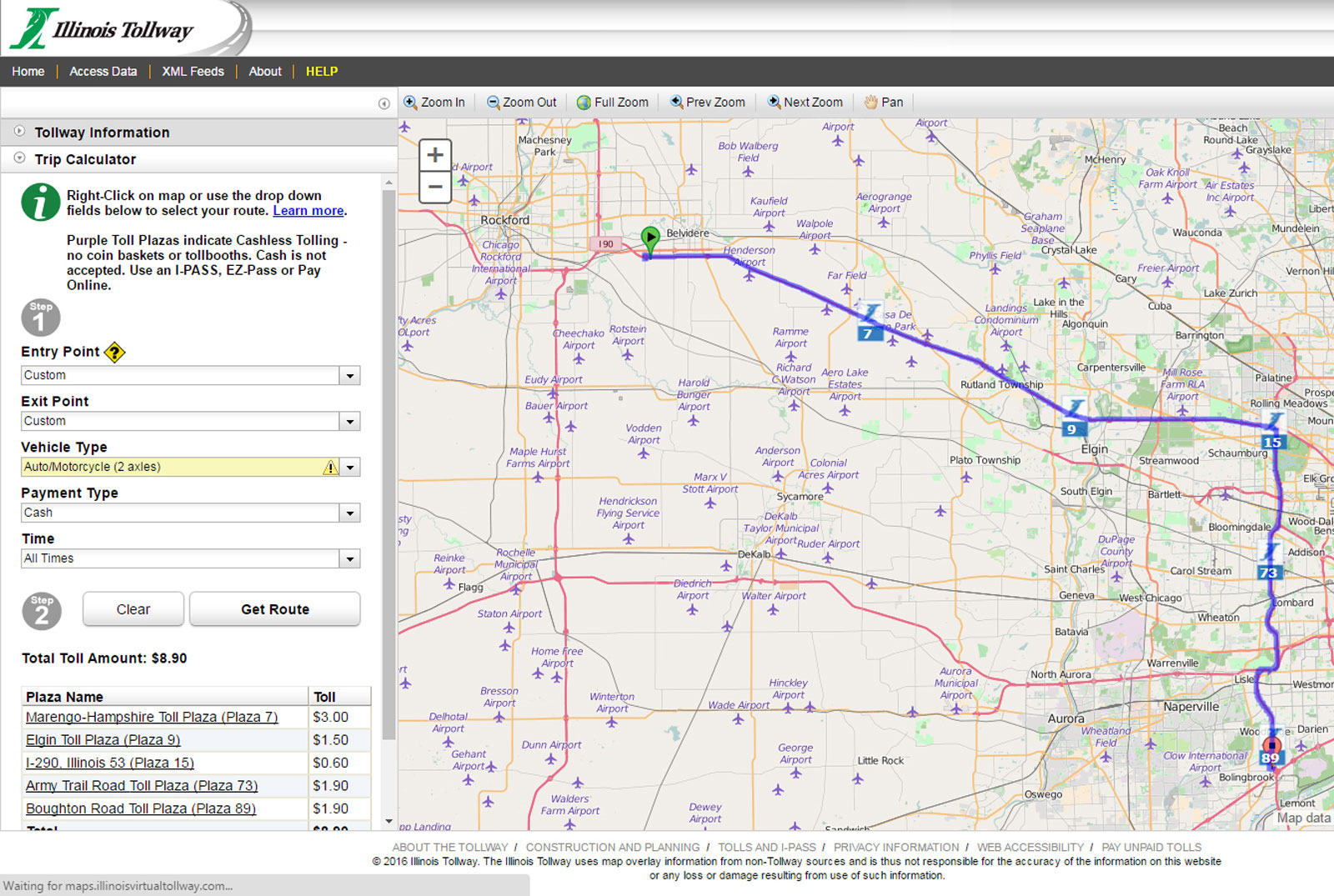Image resolution: width=1334 pixels, height=896 pixels.
Task: Open I-290, Illinois 53 (Plaza 15) link
Action: [110, 763]
